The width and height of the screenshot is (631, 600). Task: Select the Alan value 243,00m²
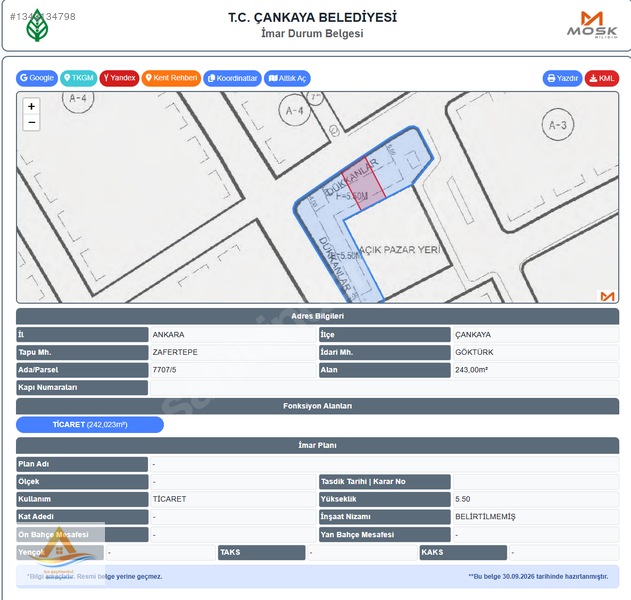471,370
